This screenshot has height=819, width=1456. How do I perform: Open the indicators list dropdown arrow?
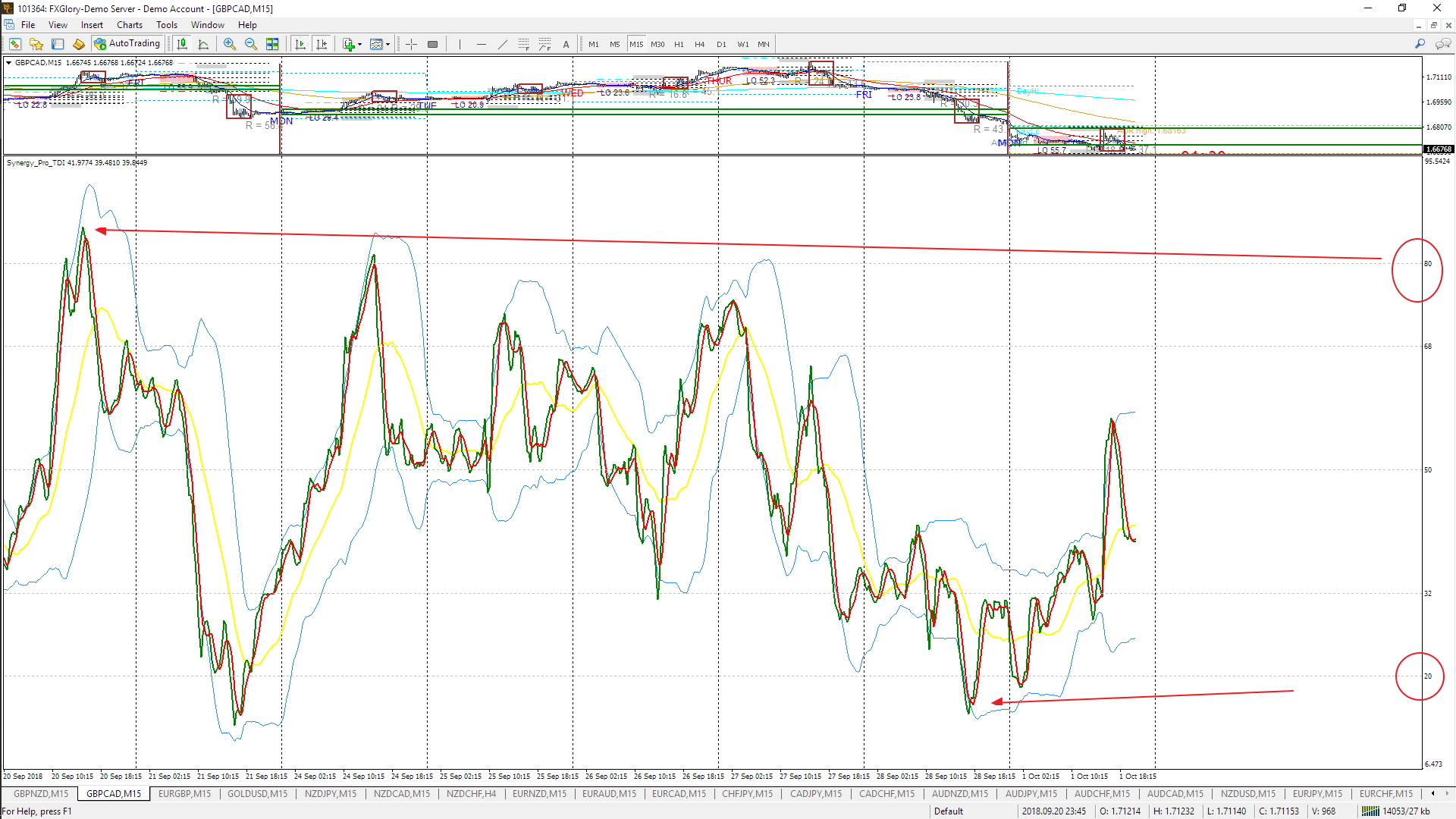pyautogui.click(x=359, y=44)
